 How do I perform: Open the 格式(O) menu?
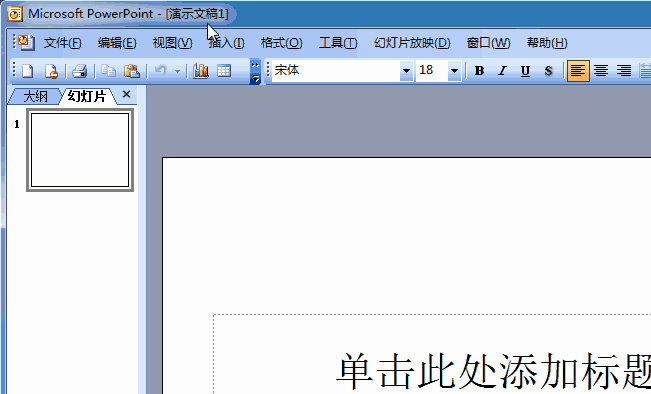(x=281, y=43)
